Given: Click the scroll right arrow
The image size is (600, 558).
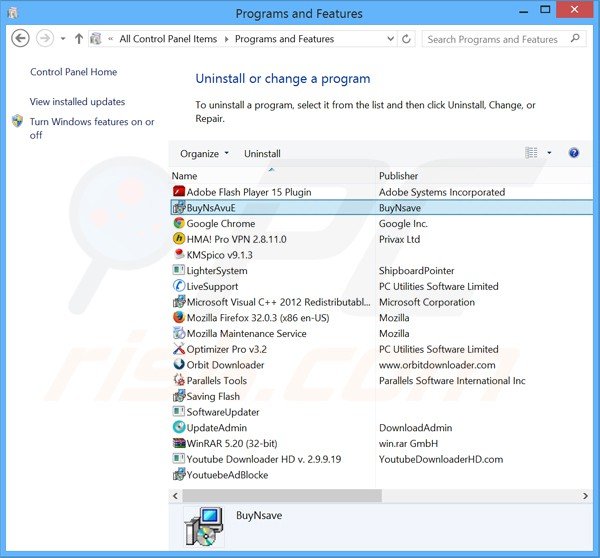Looking at the screenshot, I should 585,496.
